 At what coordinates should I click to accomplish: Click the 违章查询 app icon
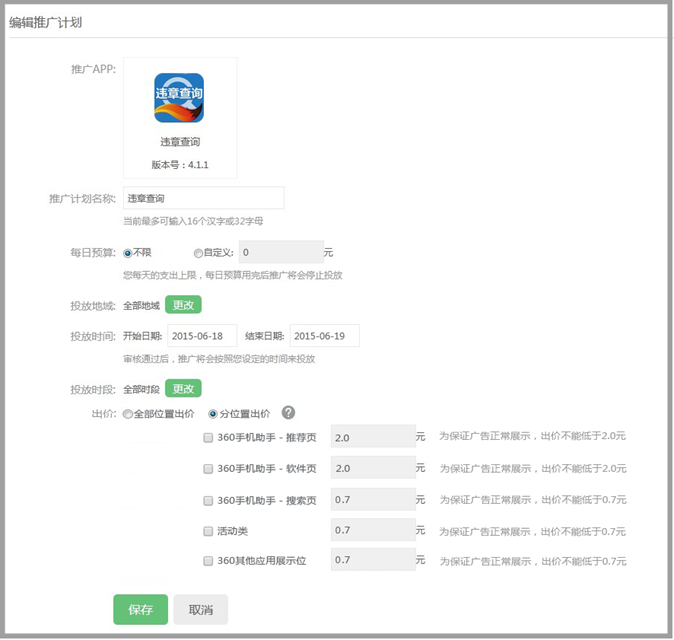[179, 98]
